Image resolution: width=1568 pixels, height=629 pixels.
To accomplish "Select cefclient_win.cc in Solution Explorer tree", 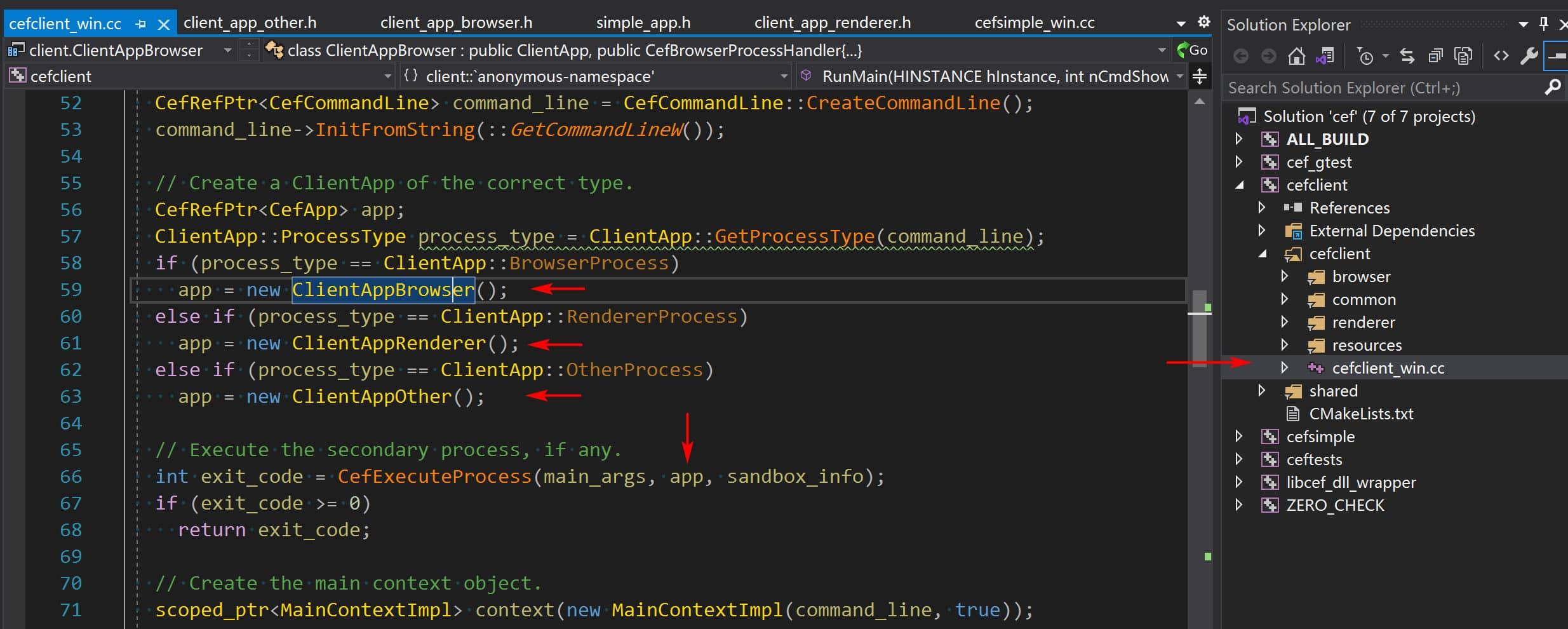I will (x=1388, y=368).
